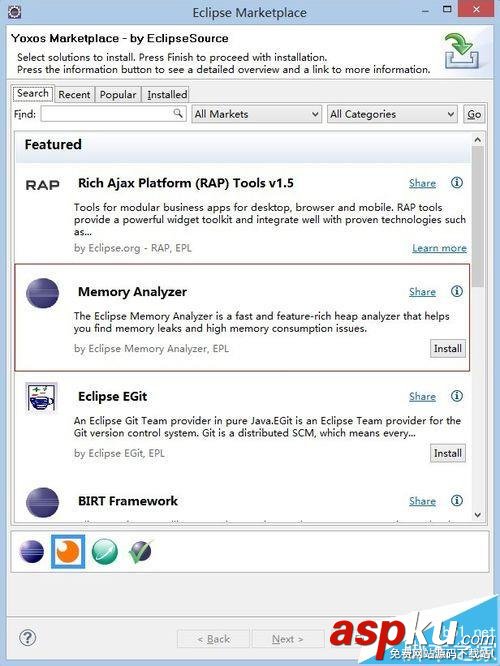
Task: Click the Go button
Action: click(474, 114)
